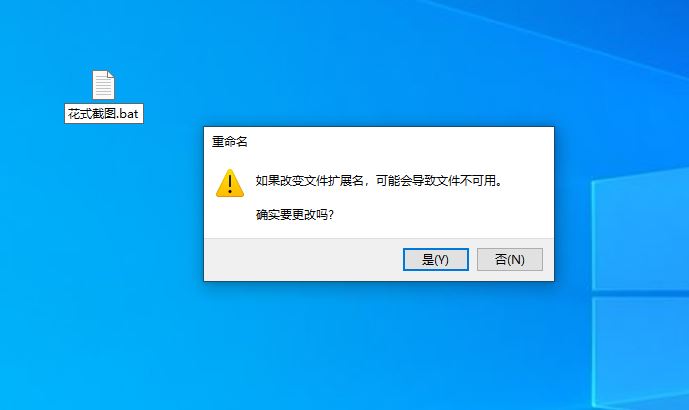This screenshot has height=410, width=689.
Task: Click the 确实要更改吗? question text
Action: 294,214
